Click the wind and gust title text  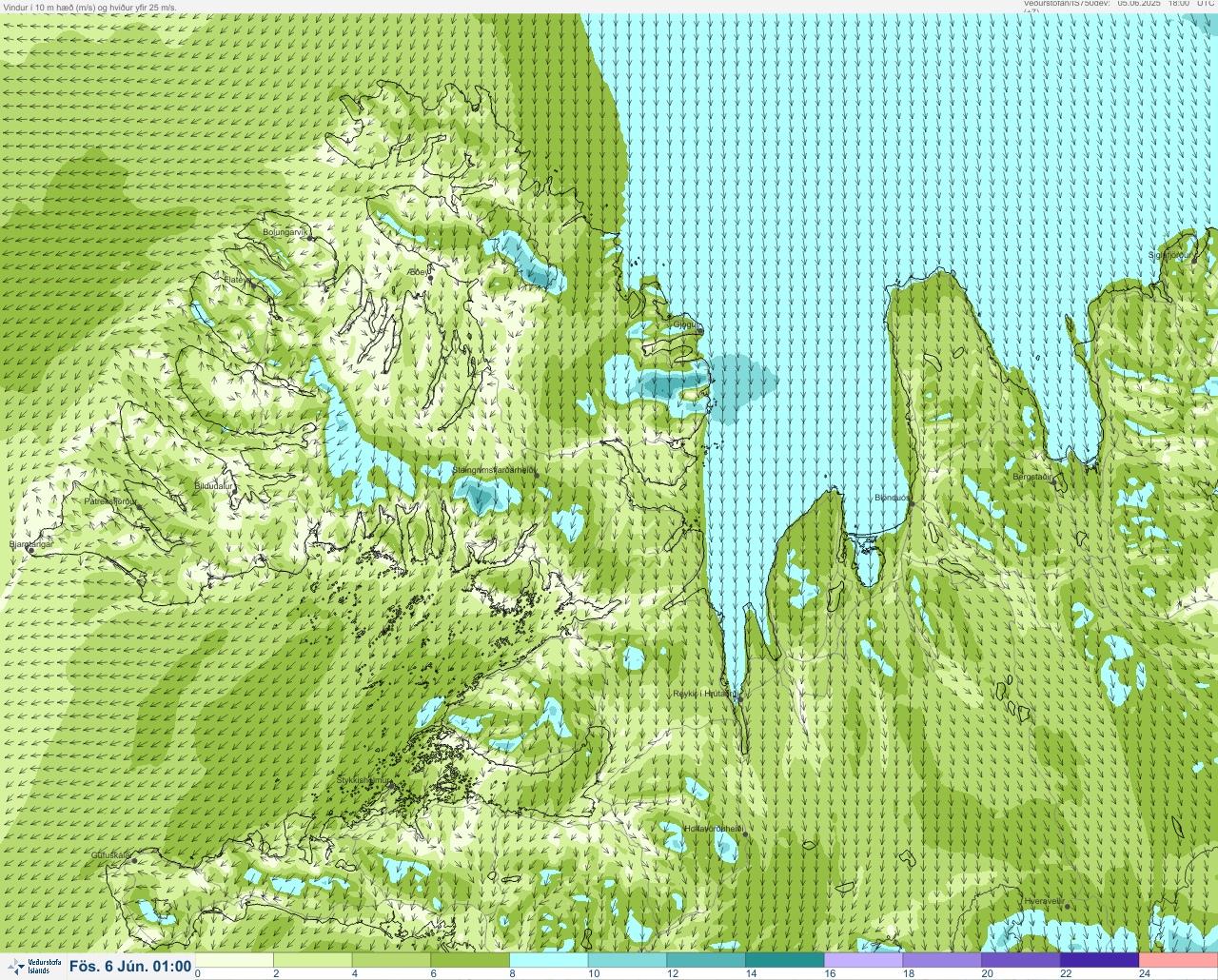(88, 7)
